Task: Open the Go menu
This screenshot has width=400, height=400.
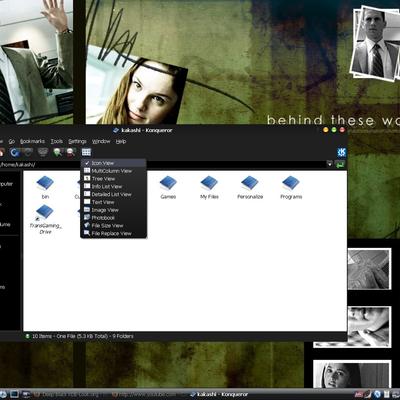Action: (x=12, y=141)
